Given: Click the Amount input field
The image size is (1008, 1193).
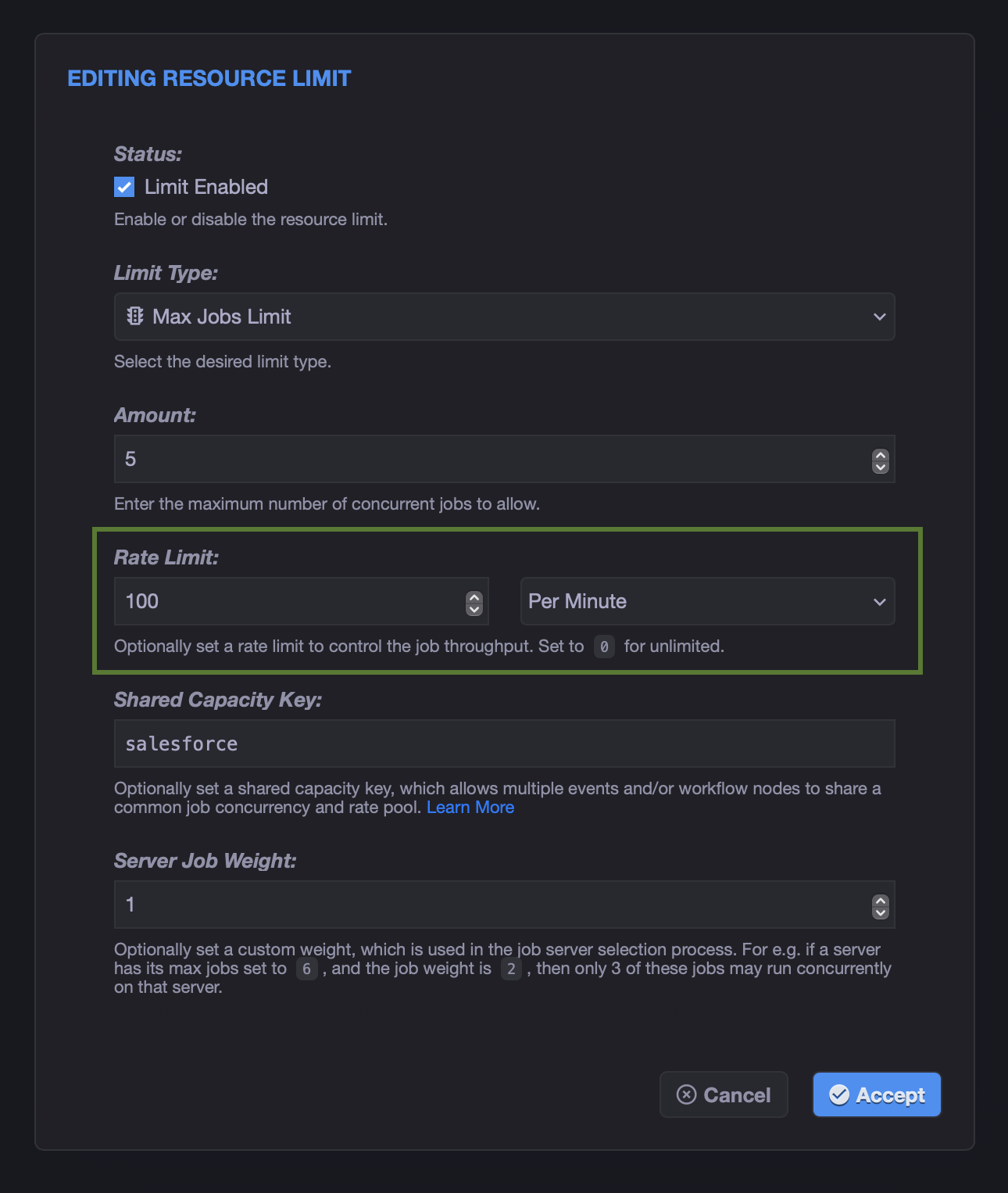Looking at the screenshot, I should click(x=504, y=459).
